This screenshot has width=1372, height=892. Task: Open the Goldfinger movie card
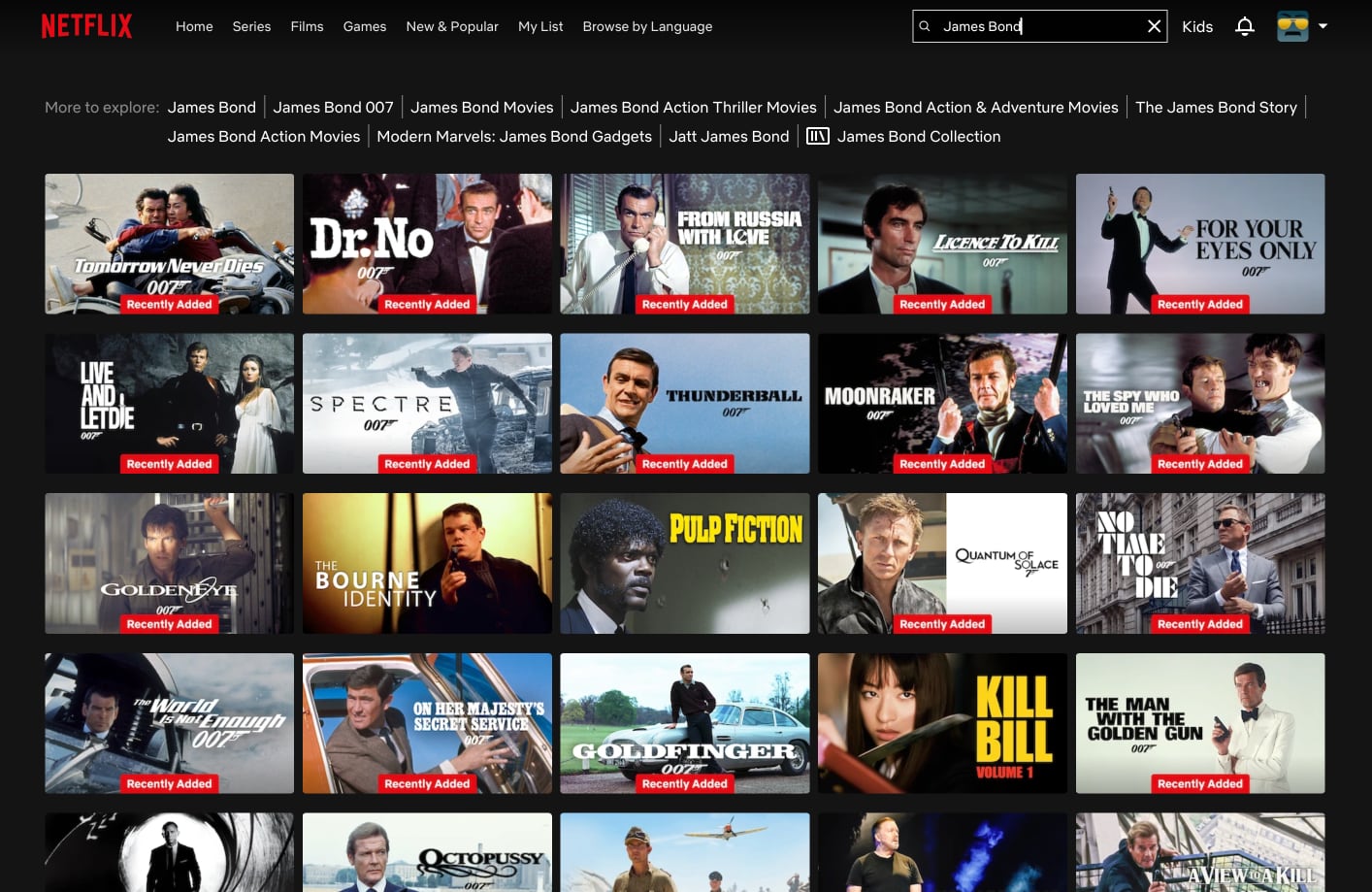click(x=685, y=723)
